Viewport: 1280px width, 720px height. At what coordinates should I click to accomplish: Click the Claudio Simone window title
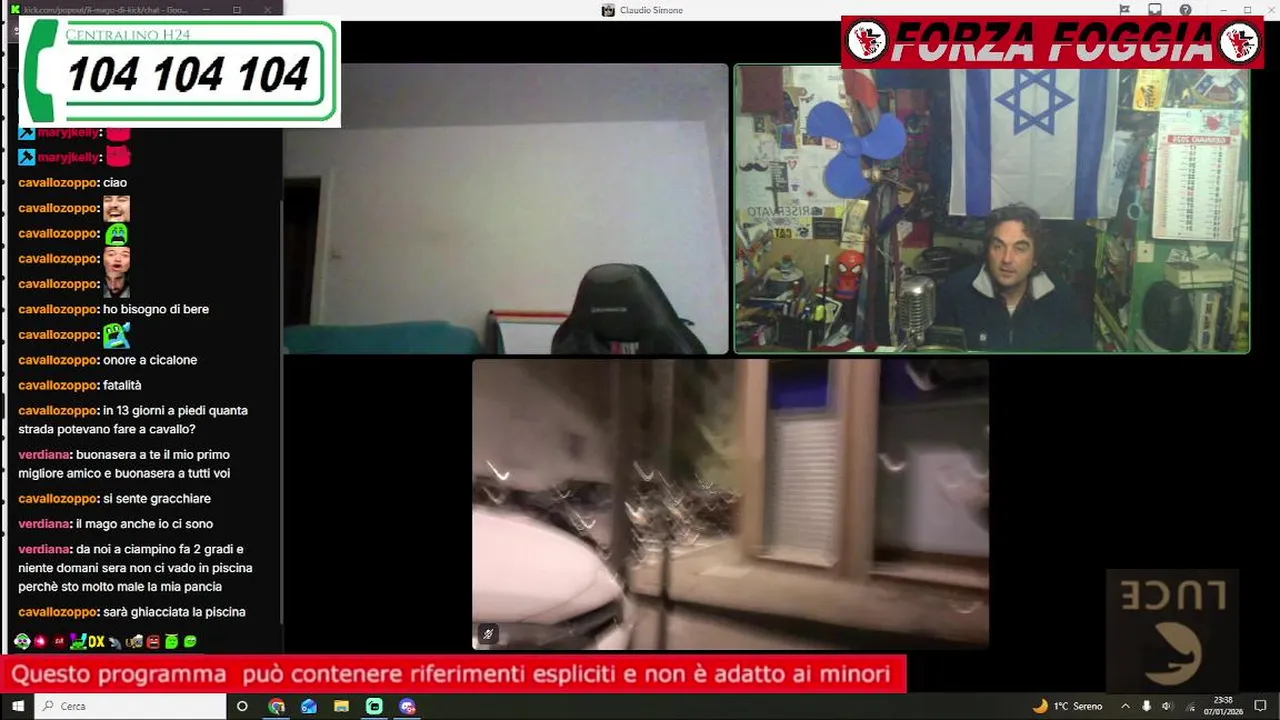point(649,10)
